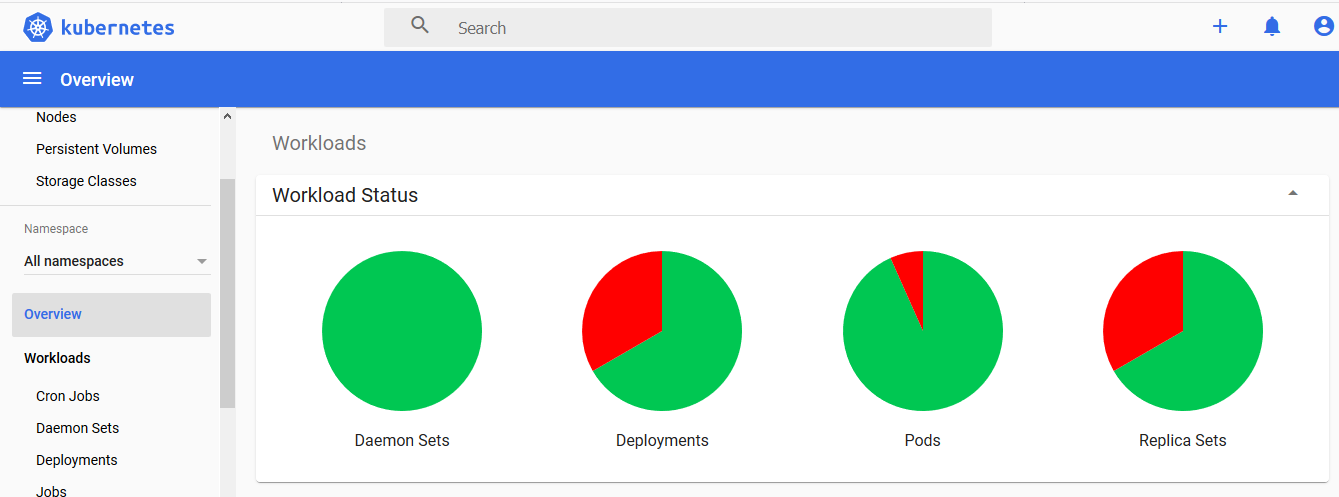
Task: Go to Nodes in sidebar
Action: pos(56,117)
